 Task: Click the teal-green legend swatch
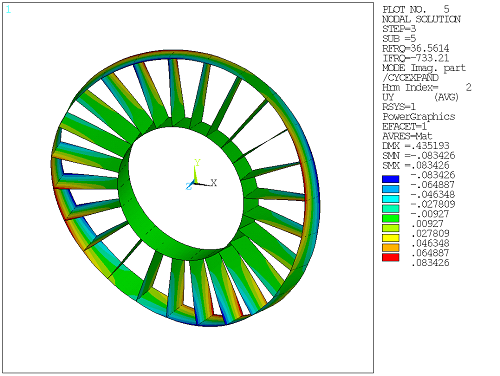pyautogui.click(x=390, y=209)
